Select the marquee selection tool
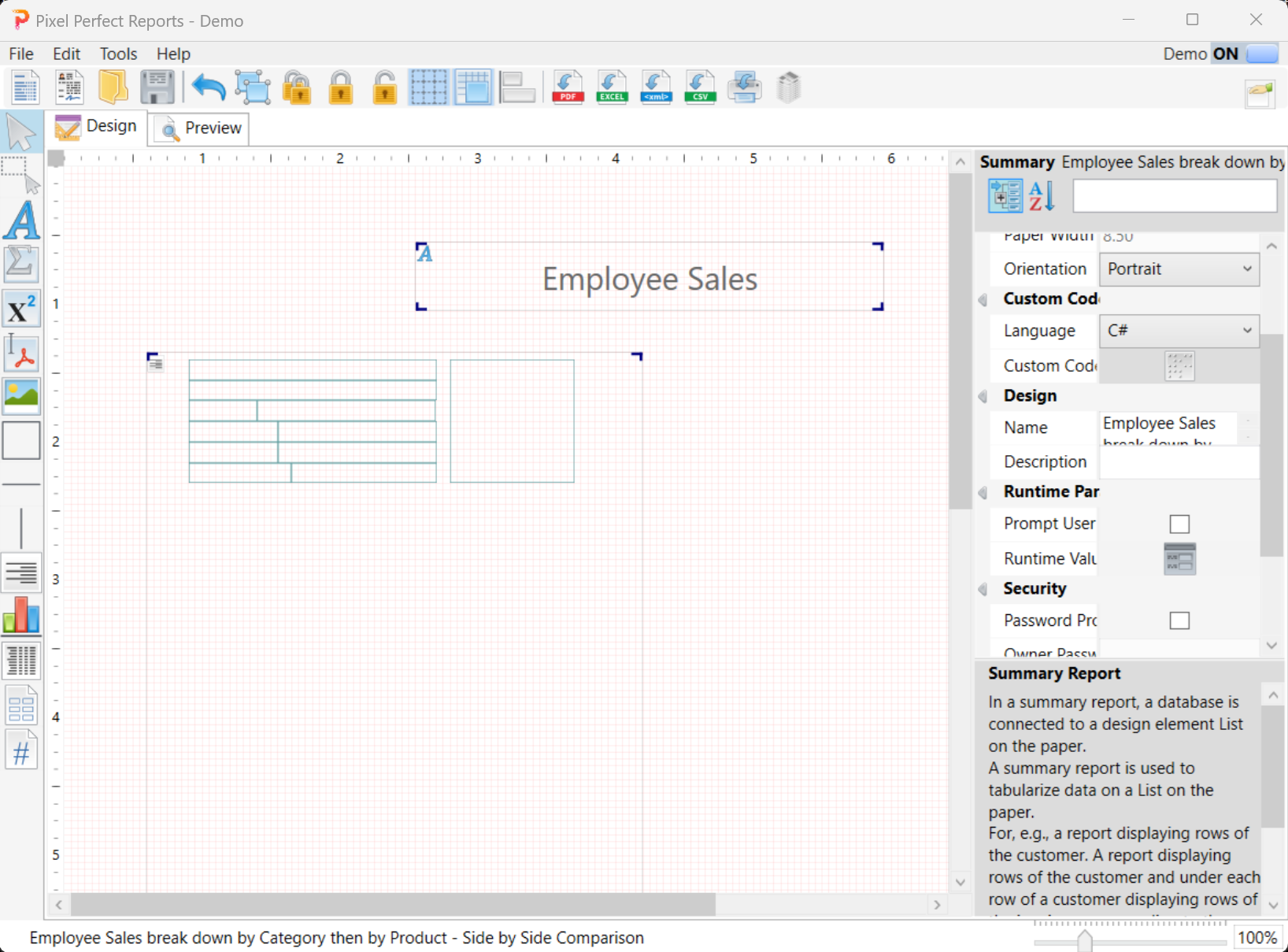 (x=20, y=175)
